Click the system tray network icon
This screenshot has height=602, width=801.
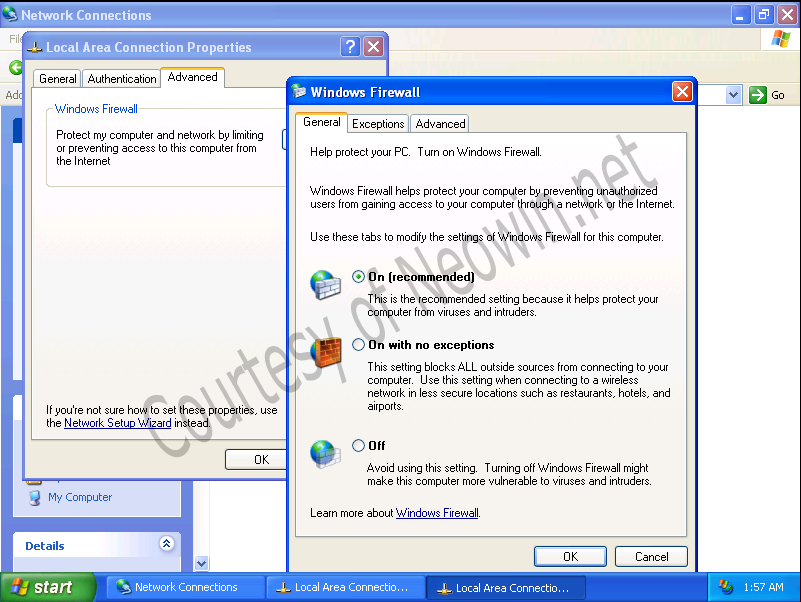(x=725, y=587)
